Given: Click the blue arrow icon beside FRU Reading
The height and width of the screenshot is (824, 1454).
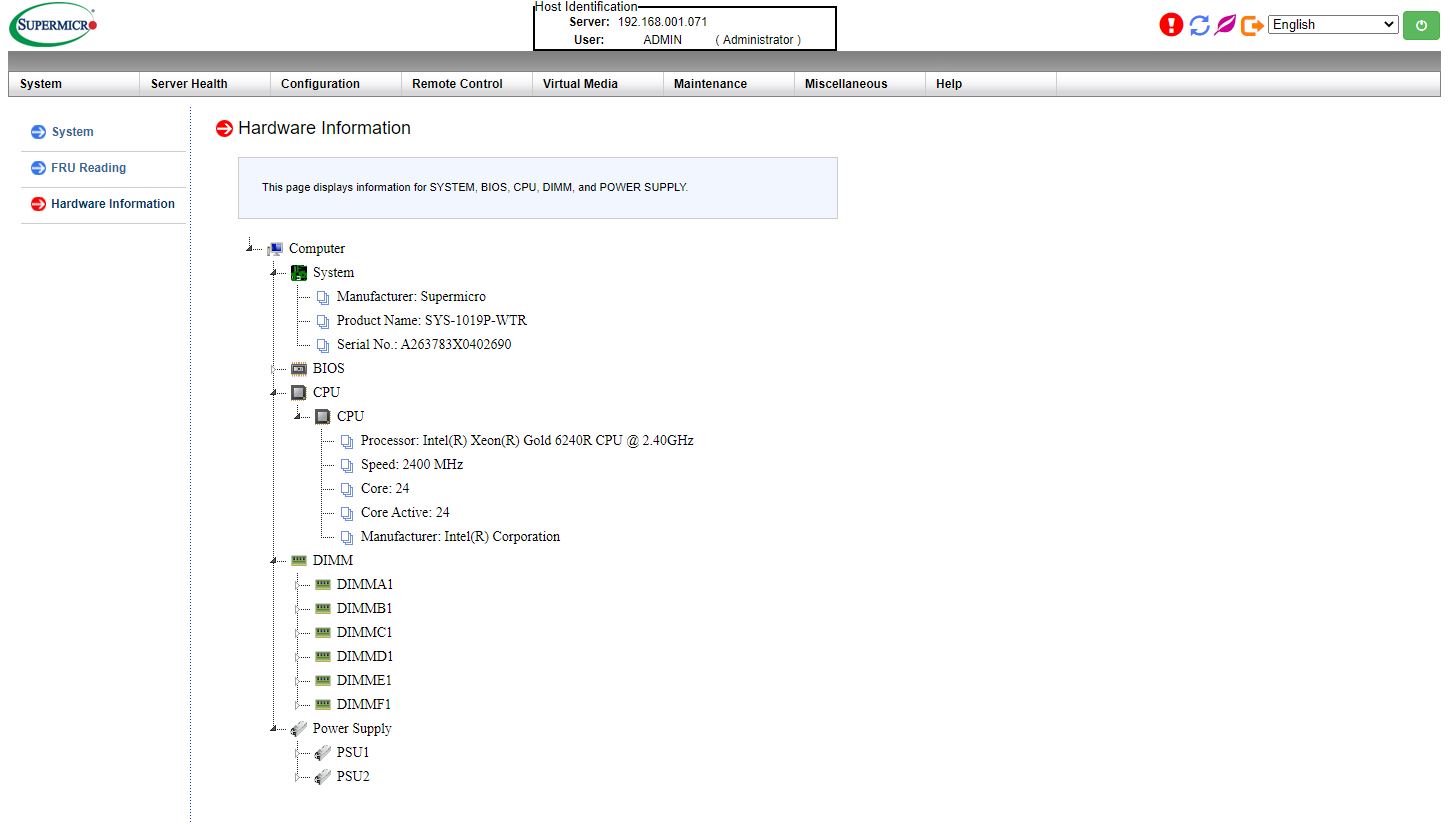Looking at the screenshot, I should point(39,168).
